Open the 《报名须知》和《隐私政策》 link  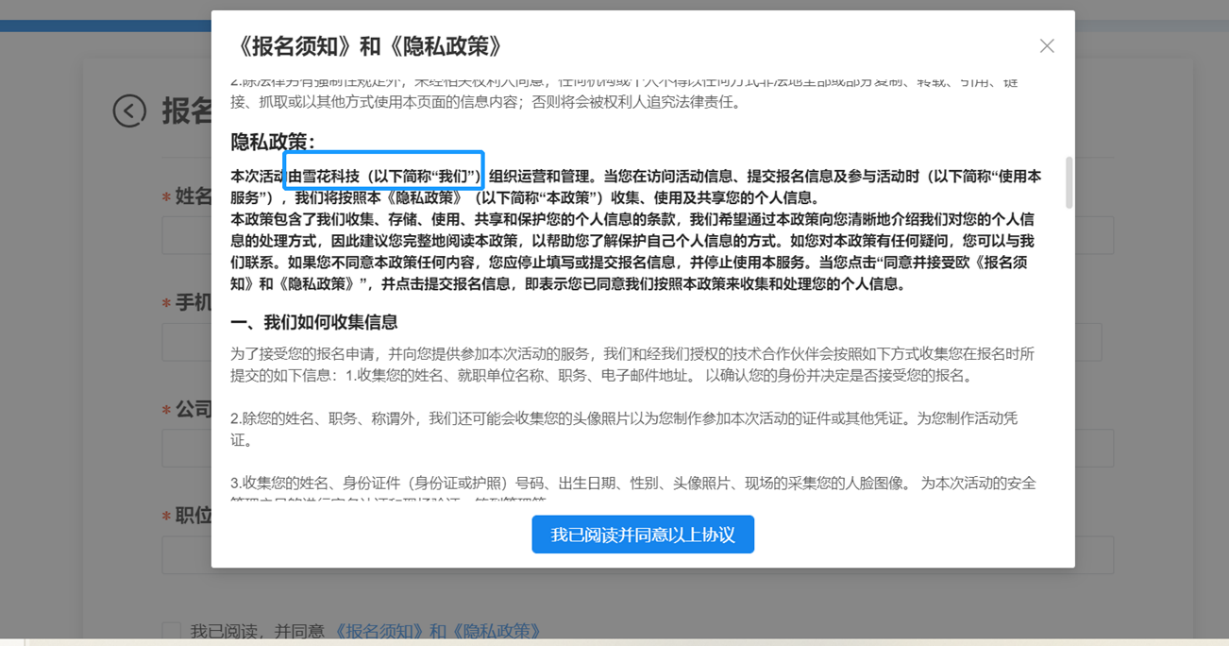438,631
